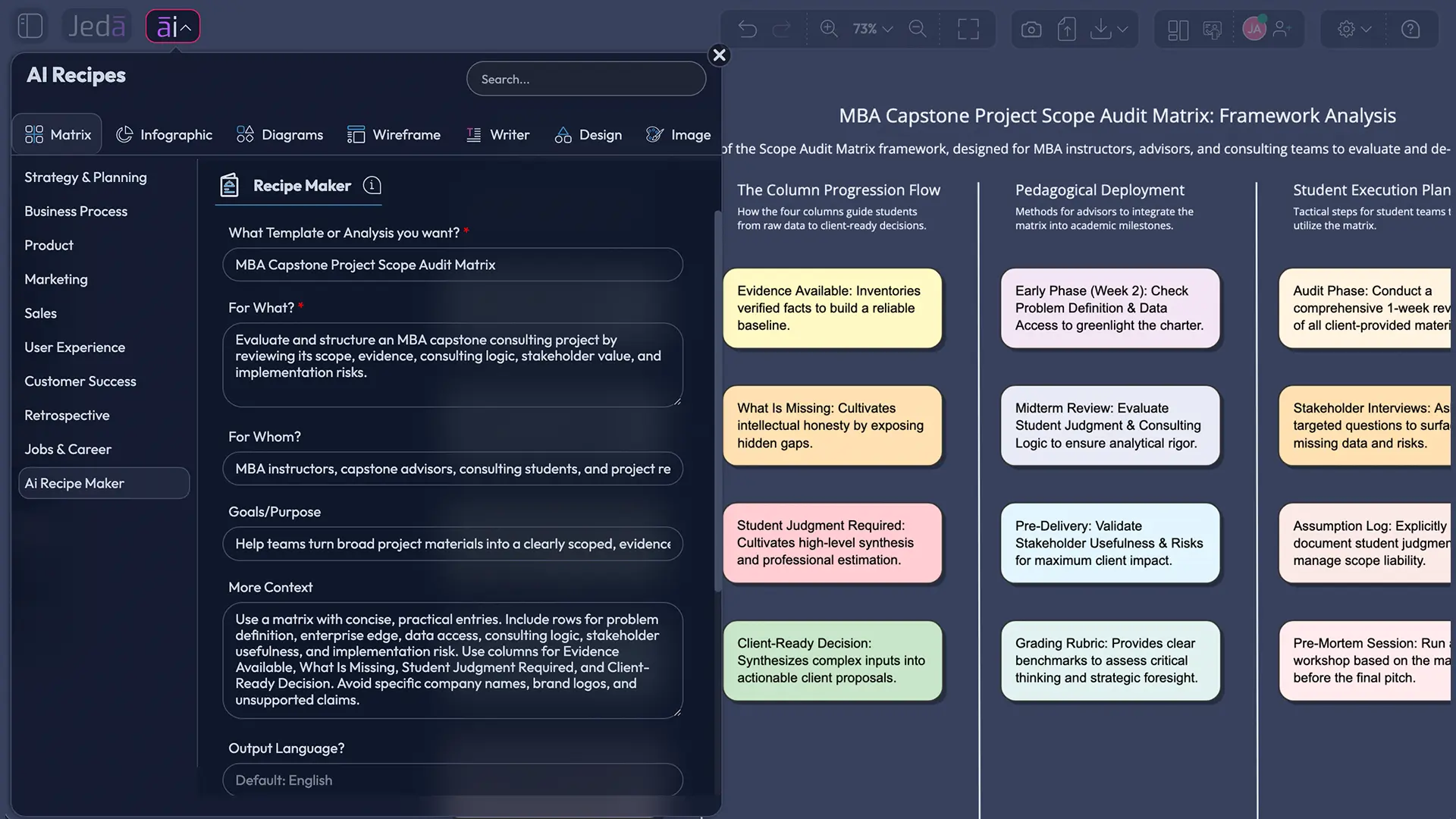Click the Recipe Maker info icon
Screen dimensions: 1456x819
(372, 185)
